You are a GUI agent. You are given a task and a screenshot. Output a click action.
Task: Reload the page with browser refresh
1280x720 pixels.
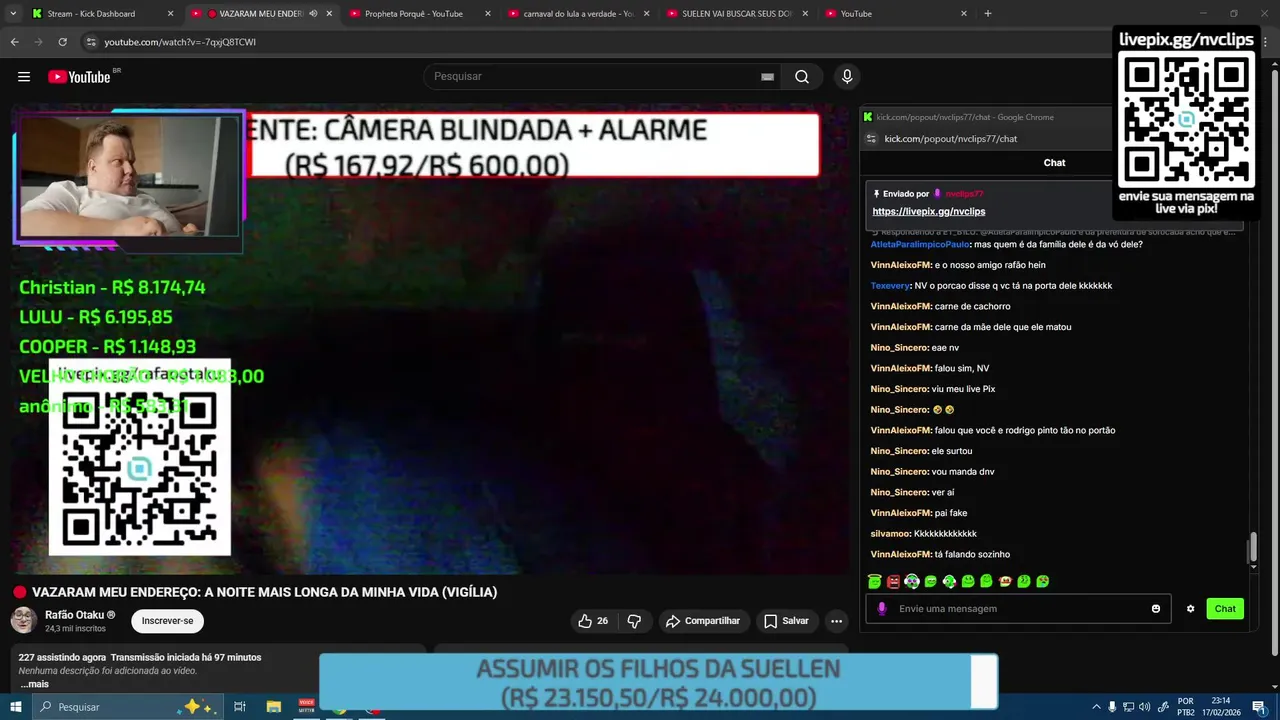click(x=62, y=42)
